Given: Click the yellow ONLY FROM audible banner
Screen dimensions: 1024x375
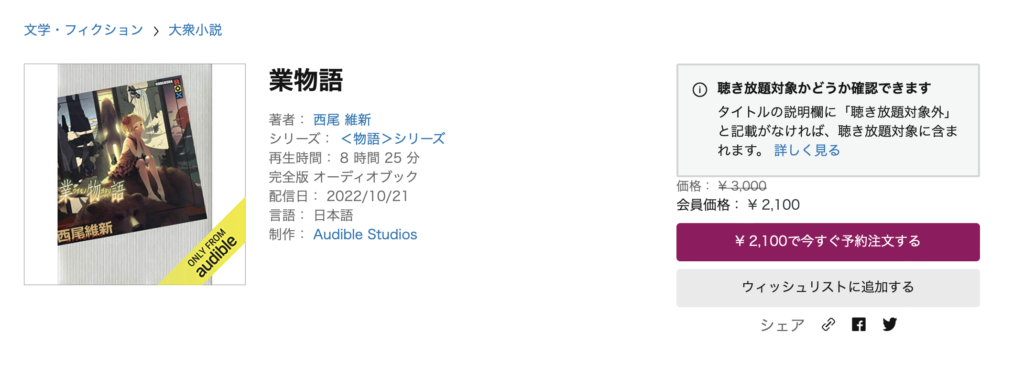Looking at the screenshot, I should (209, 247).
